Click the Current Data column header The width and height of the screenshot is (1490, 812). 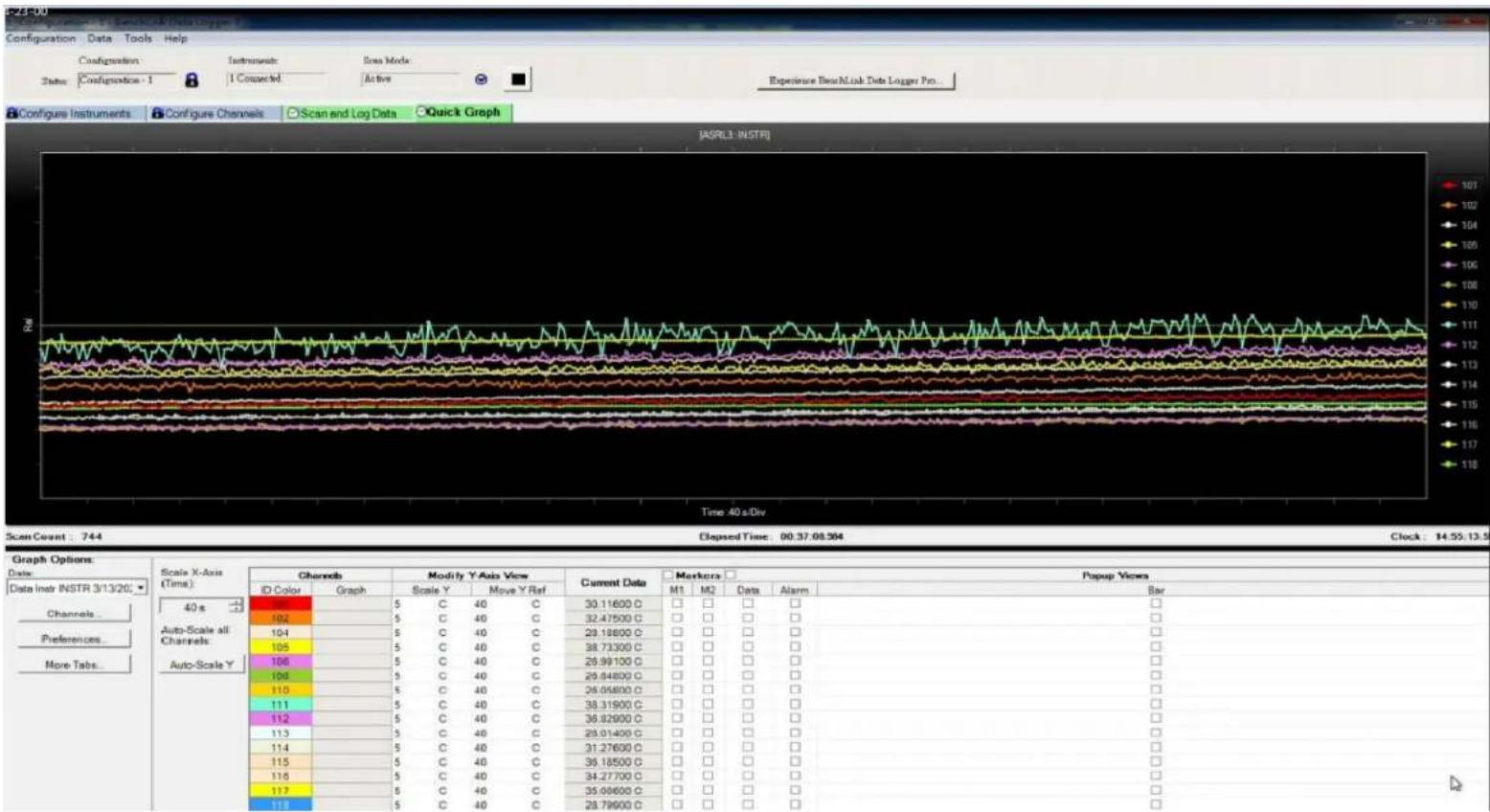click(x=613, y=582)
